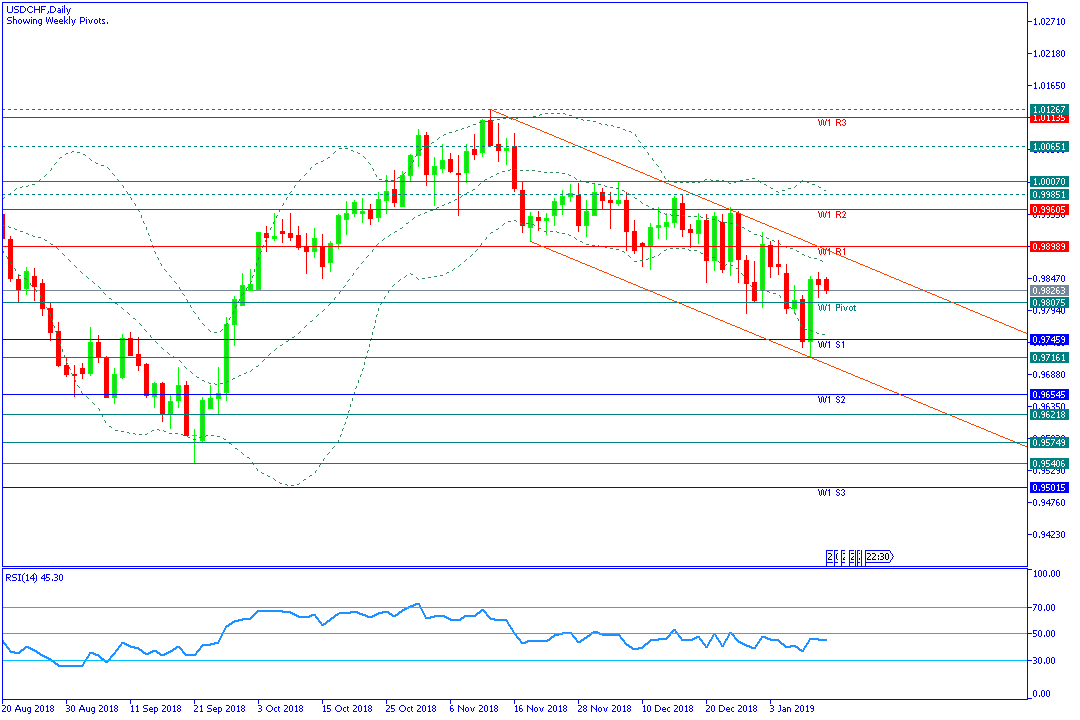This screenshot has height=720, width=1080.
Task: Select the W1 R3 pivot label
Action: click(832, 123)
